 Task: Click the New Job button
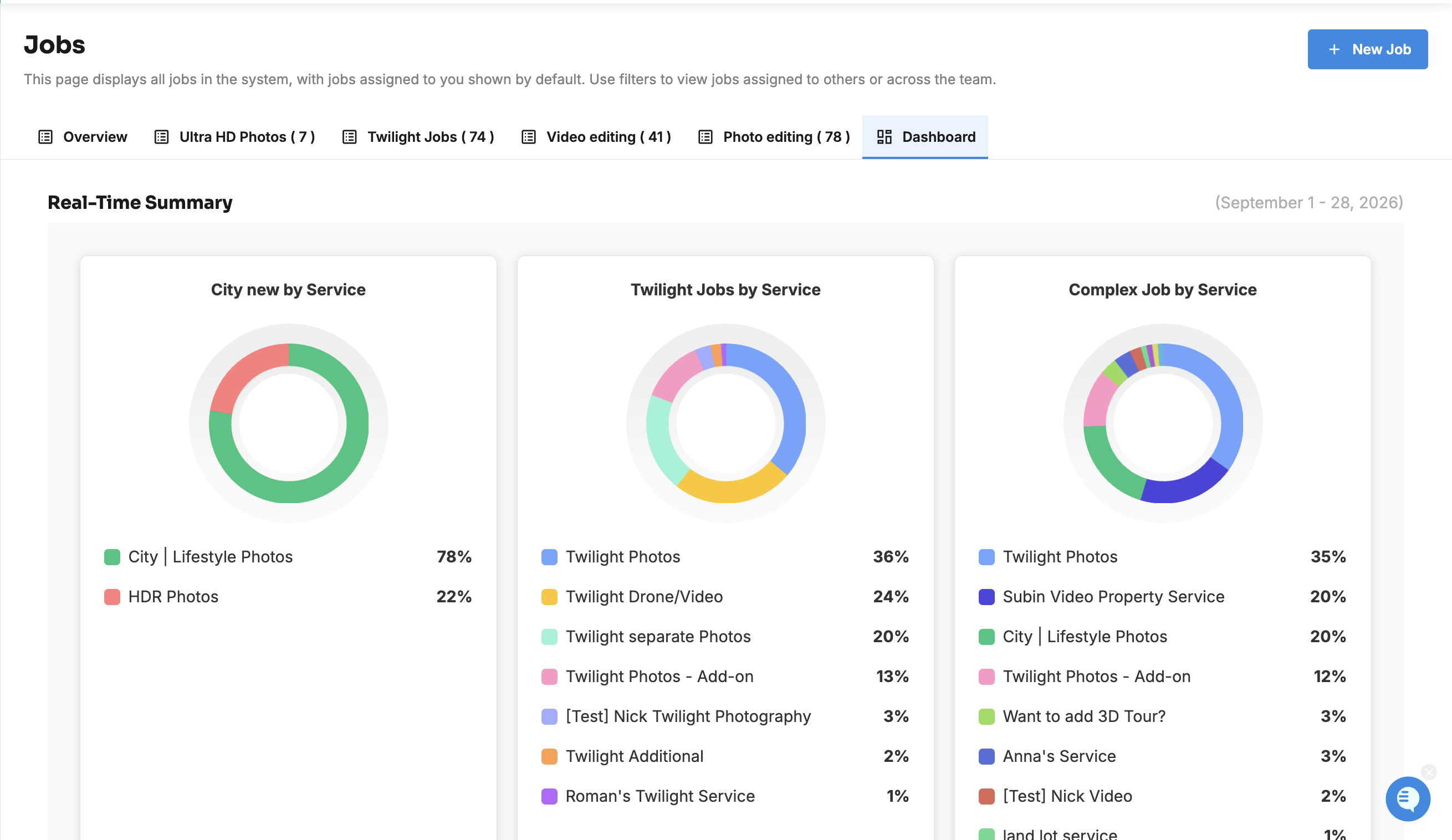1367,49
